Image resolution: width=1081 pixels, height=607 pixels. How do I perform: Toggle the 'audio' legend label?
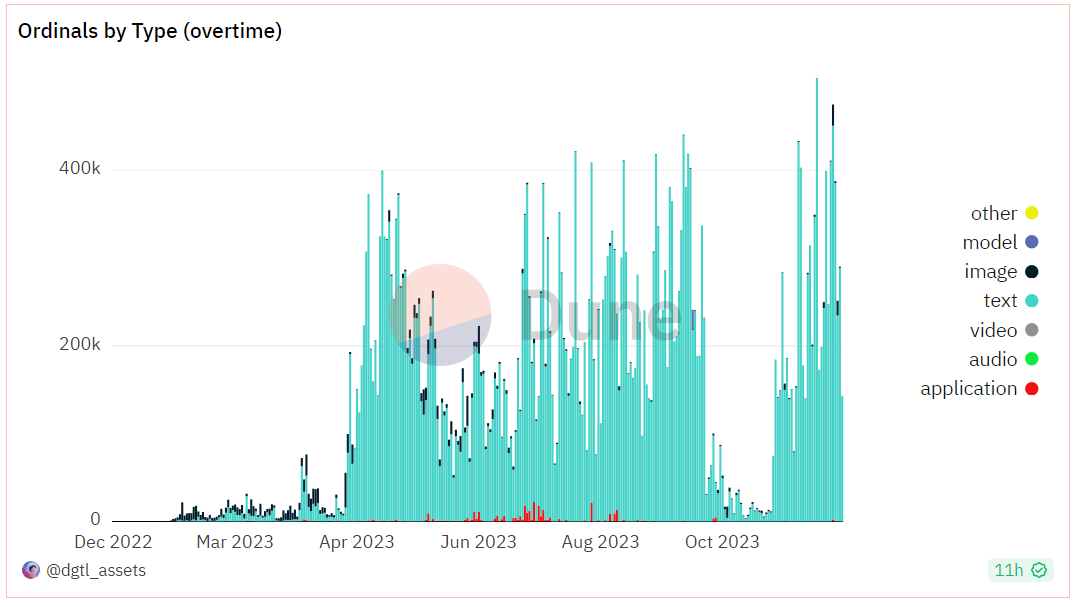click(x=993, y=360)
